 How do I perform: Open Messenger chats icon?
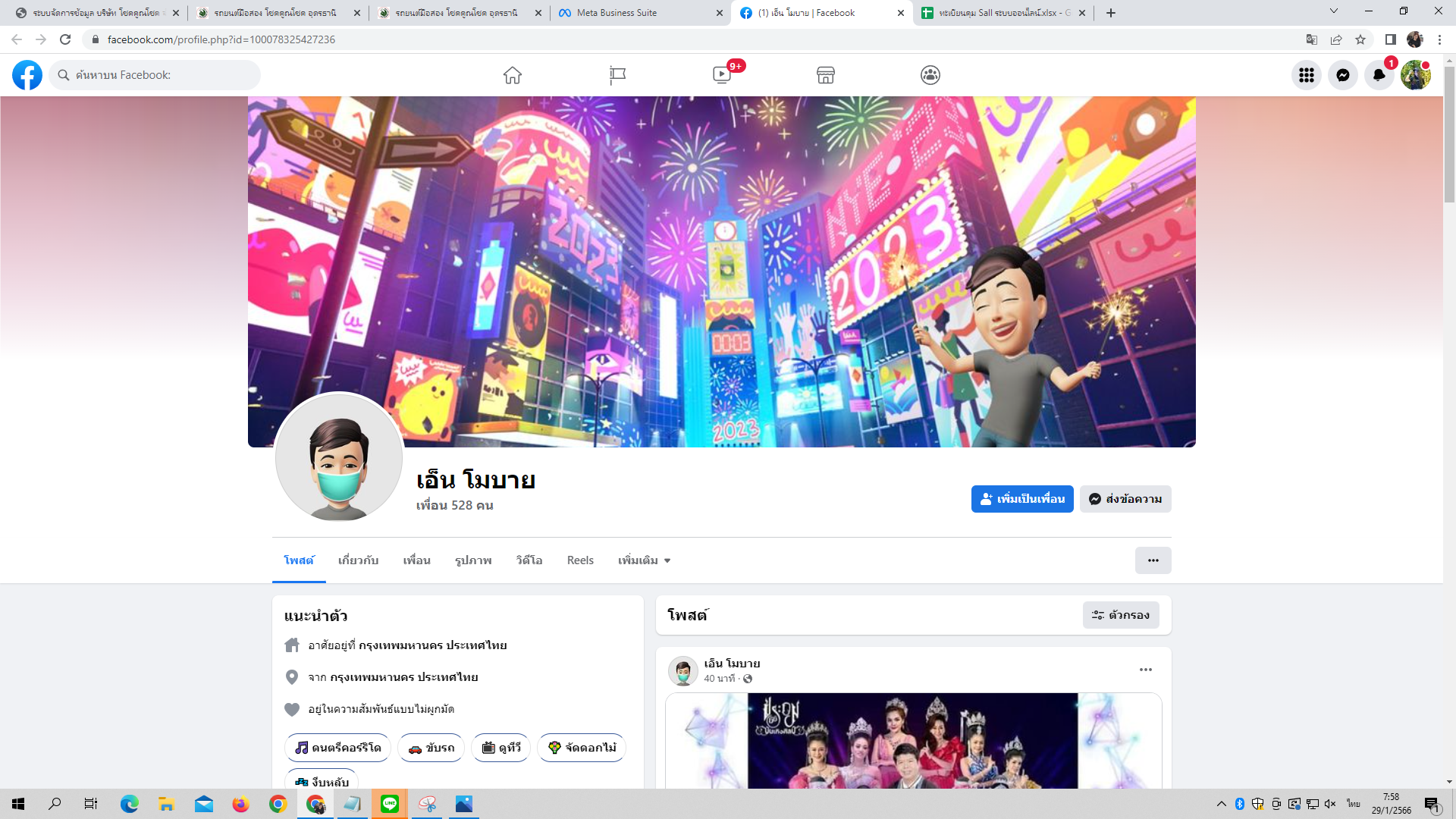(x=1342, y=75)
